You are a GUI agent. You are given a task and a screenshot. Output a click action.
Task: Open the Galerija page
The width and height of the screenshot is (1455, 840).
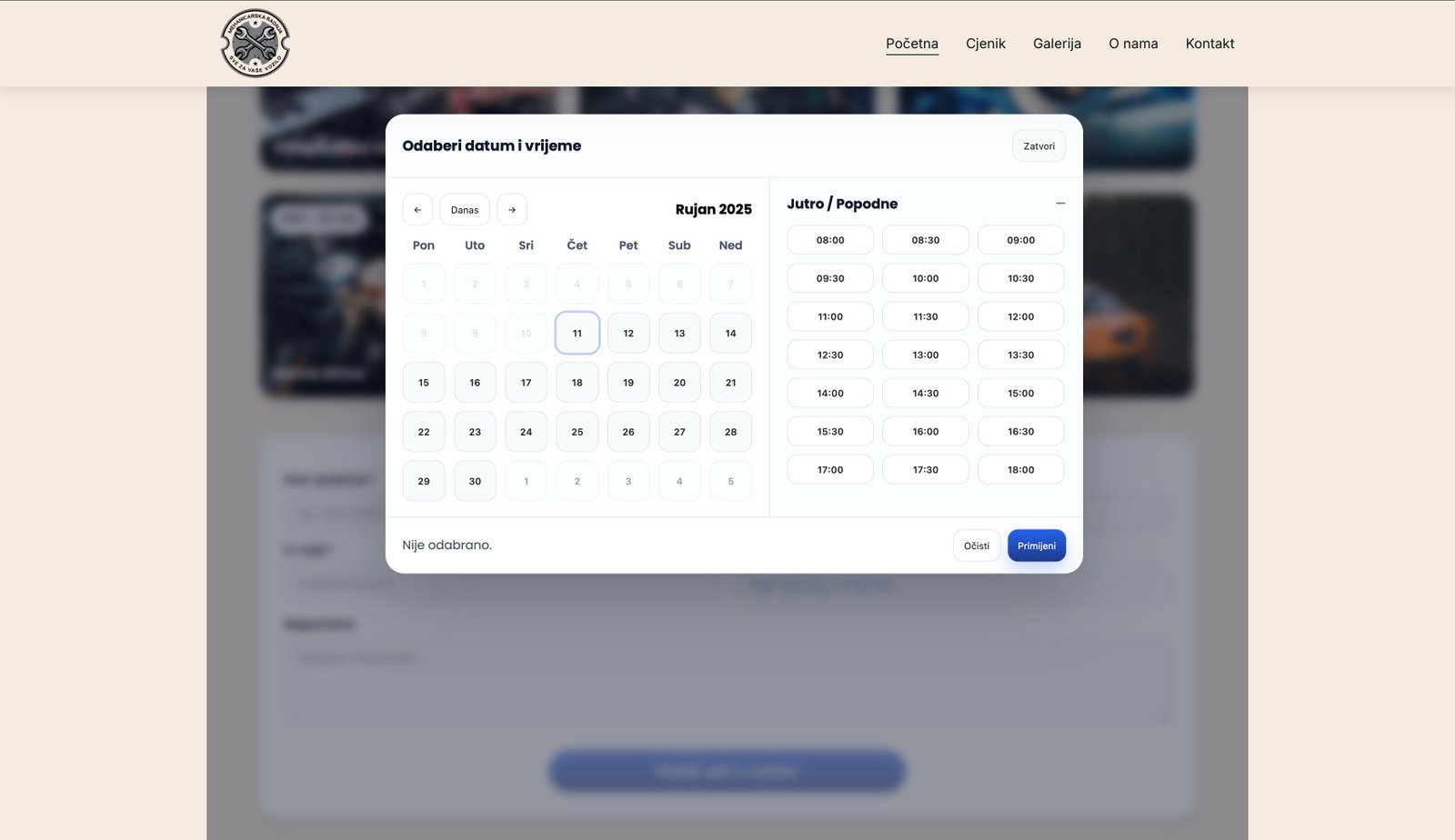click(x=1057, y=43)
